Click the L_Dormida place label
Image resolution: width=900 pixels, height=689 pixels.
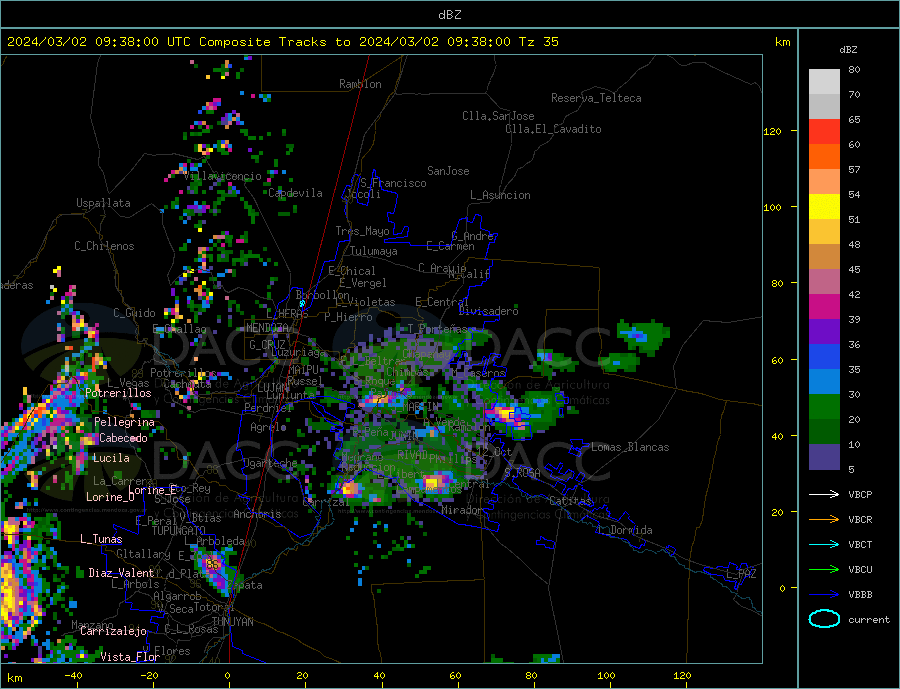626,530
